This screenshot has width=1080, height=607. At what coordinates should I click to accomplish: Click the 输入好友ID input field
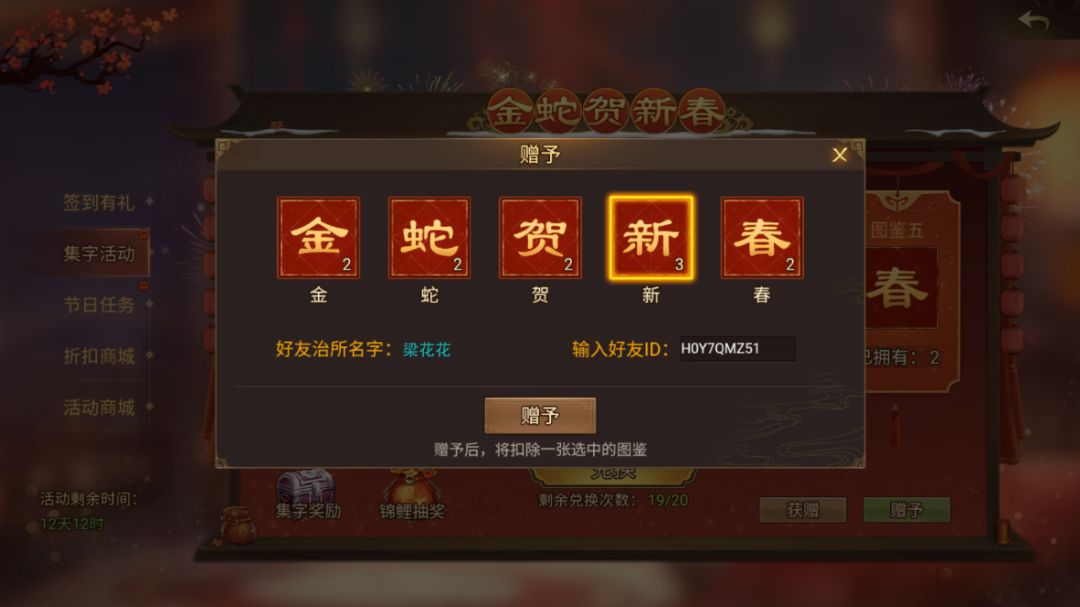(737, 349)
